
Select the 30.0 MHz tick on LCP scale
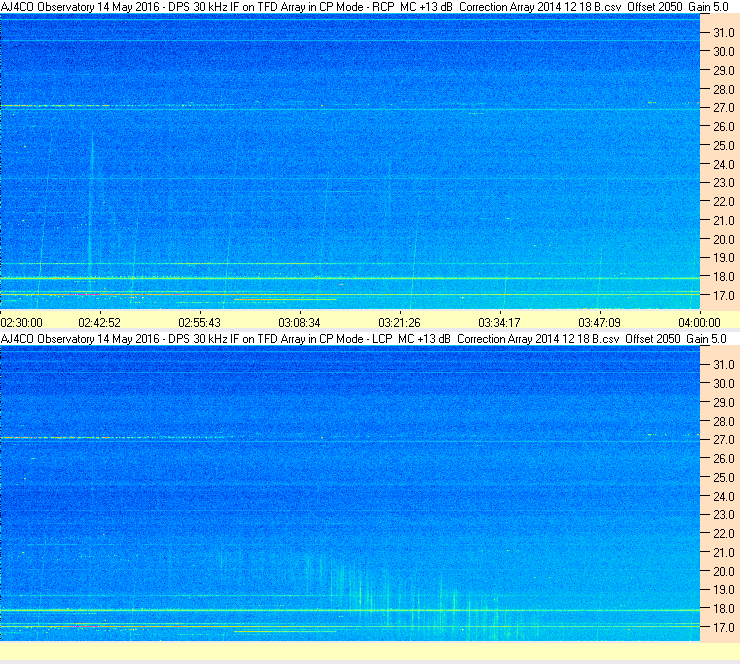pos(723,384)
